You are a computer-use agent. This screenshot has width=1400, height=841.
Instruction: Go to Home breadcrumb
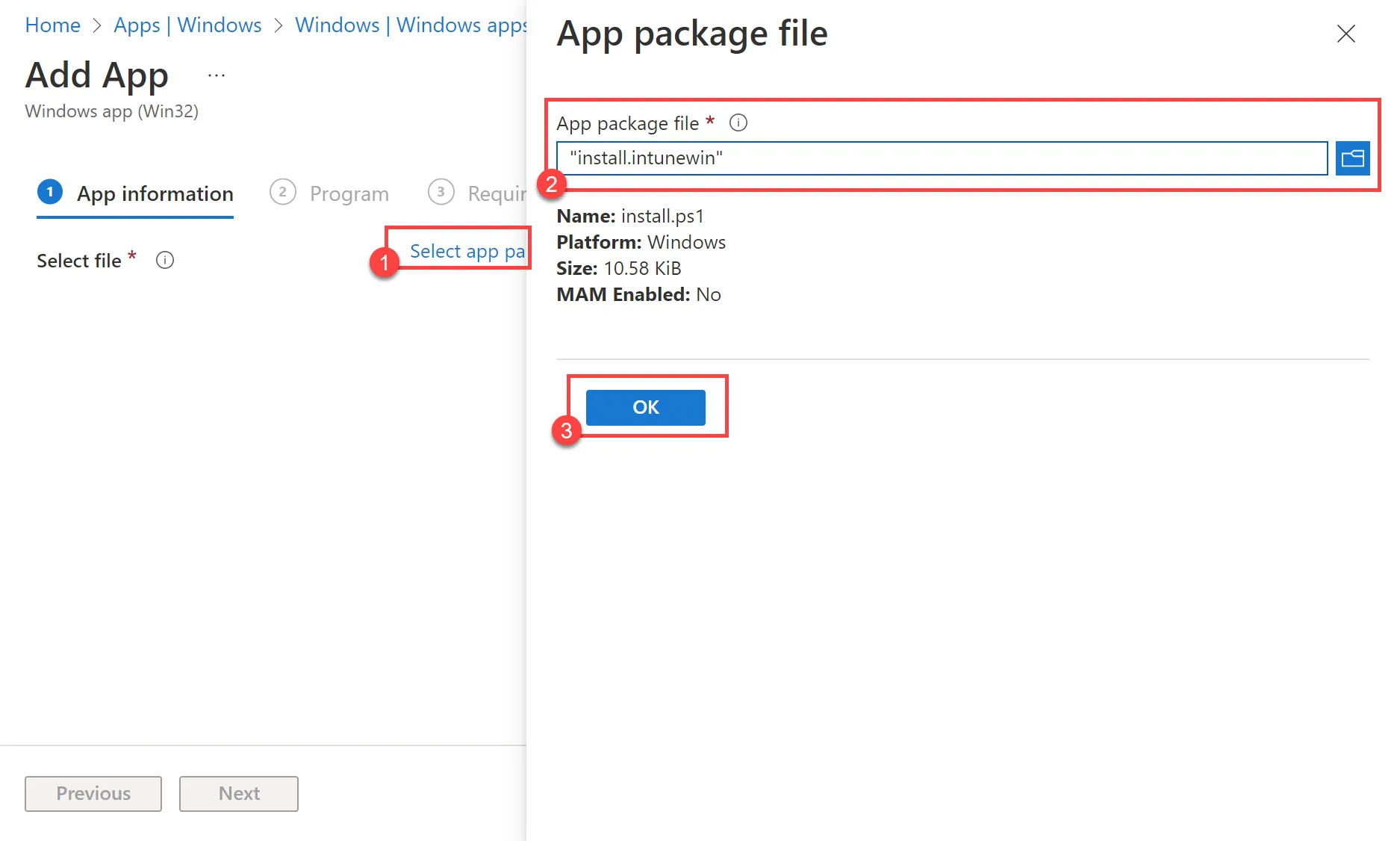pyautogui.click(x=52, y=25)
